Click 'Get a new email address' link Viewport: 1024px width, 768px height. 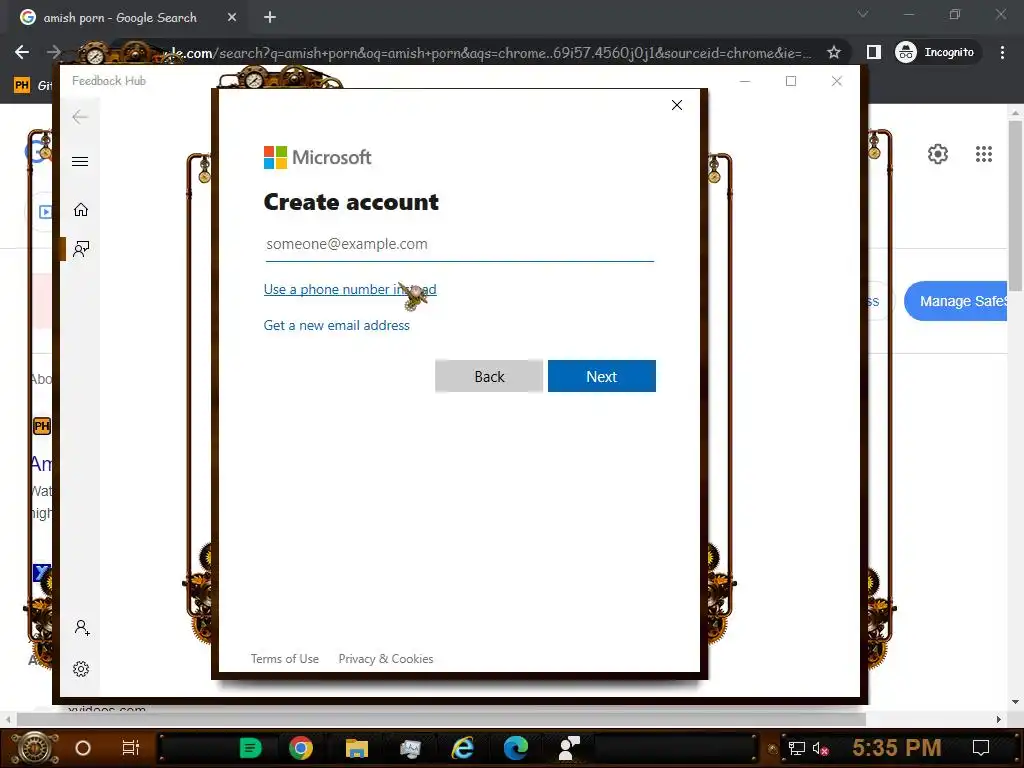tap(336, 325)
